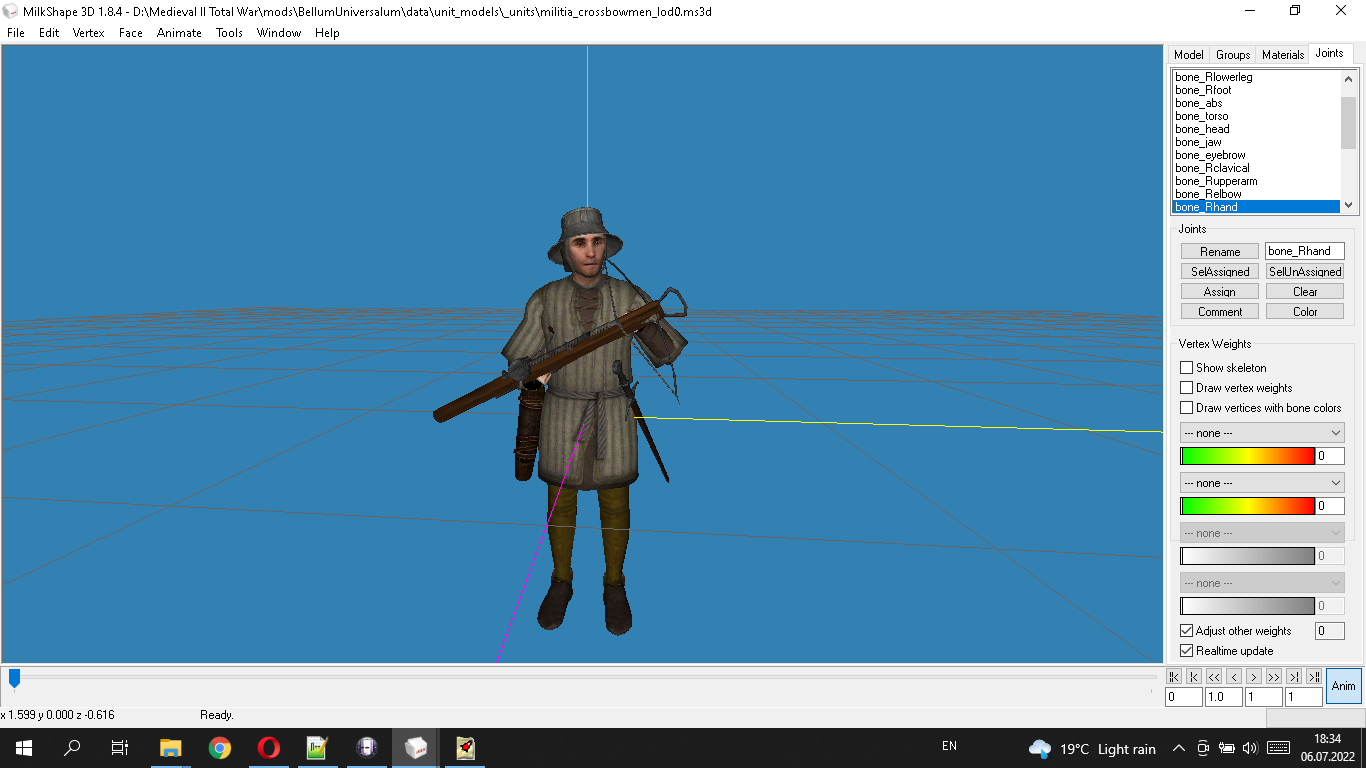The width and height of the screenshot is (1366, 768).
Task: Open the first bone weight dropdown
Action: (x=1262, y=433)
